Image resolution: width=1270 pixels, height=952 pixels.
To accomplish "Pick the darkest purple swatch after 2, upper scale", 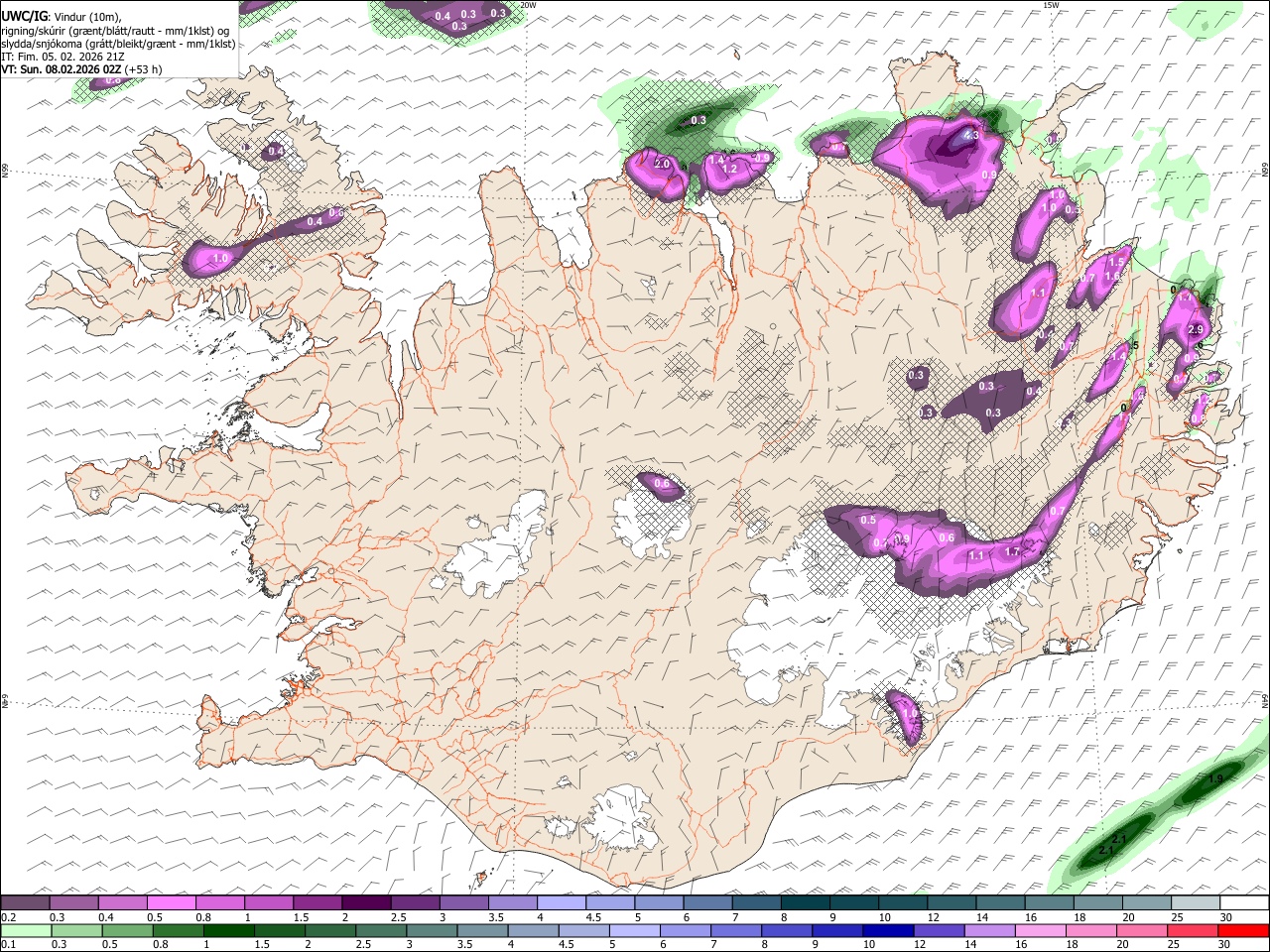I will click(x=366, y=903).
